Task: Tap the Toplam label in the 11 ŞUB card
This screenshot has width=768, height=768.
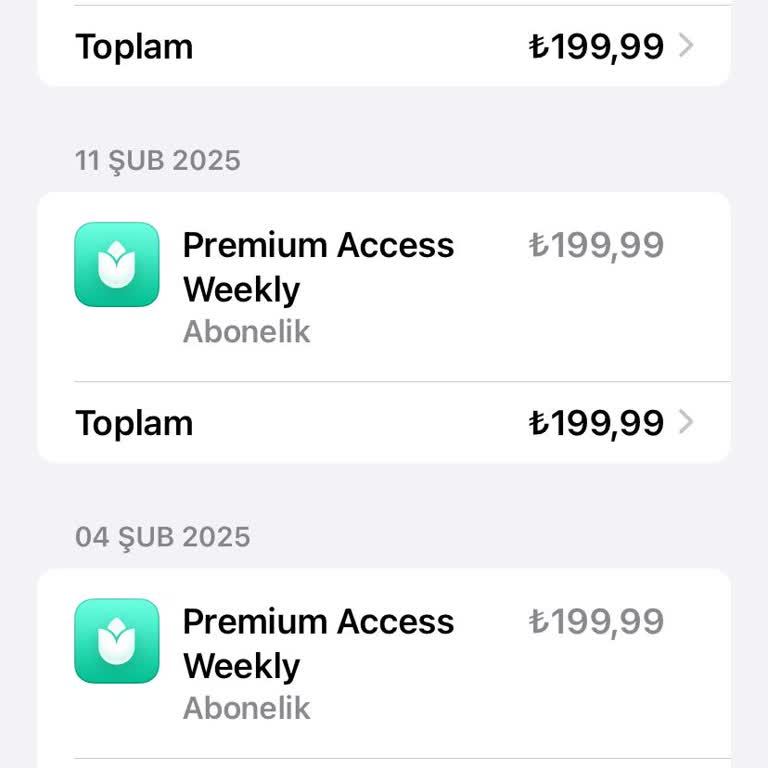Action: tap(134, 423)
